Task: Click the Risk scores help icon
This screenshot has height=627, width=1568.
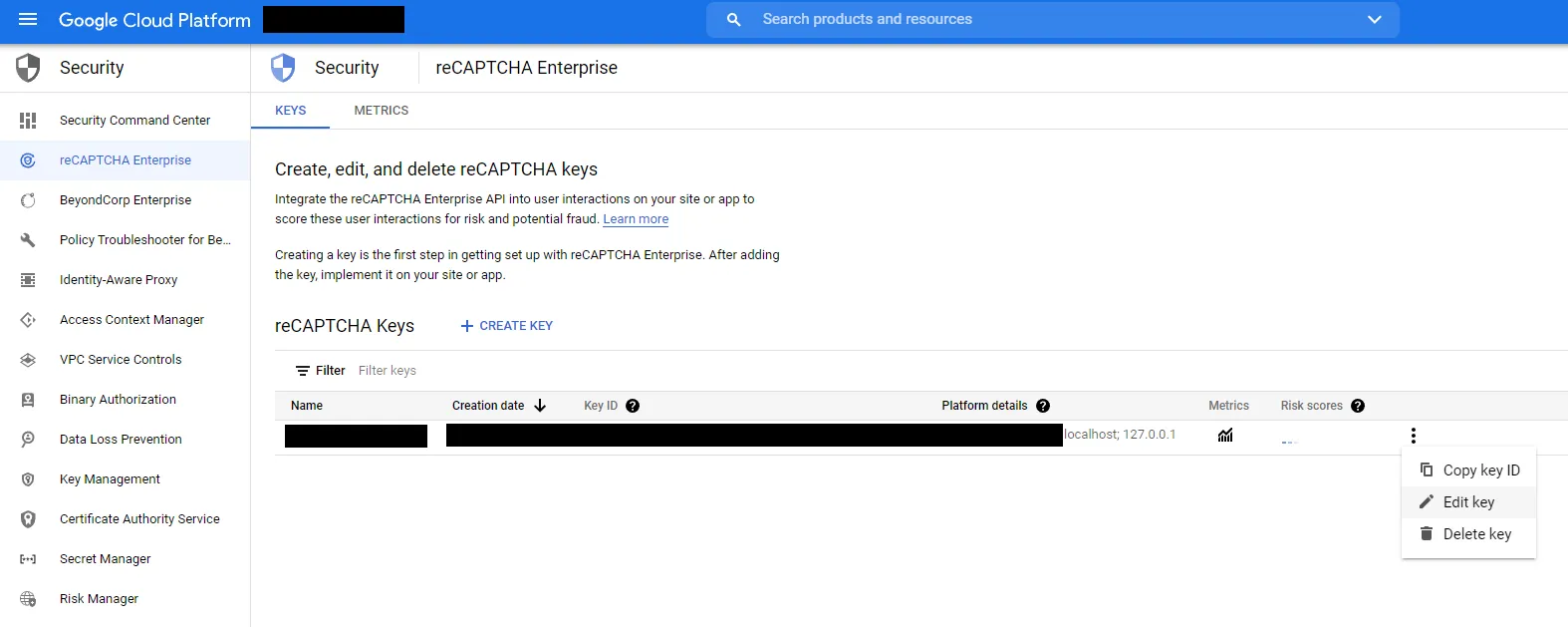Action: [x=1358, y=406]
